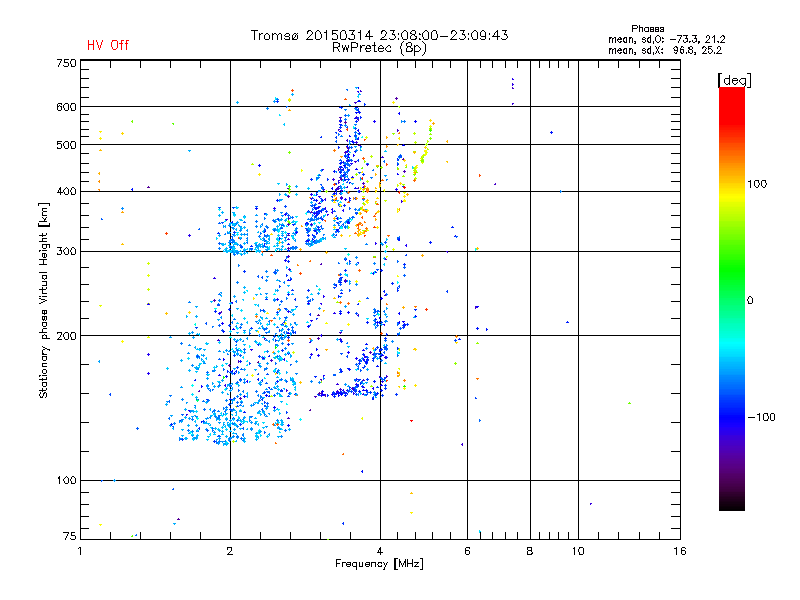800x600 pixels.
Task: Click the 'Stationary phase Virtual Height [km]' axis title
Action: [x=44, y=300]
